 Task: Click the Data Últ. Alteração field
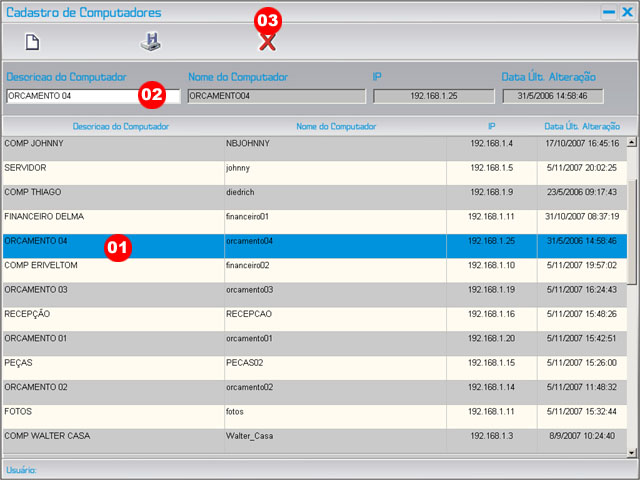click(x=552, y=97)
